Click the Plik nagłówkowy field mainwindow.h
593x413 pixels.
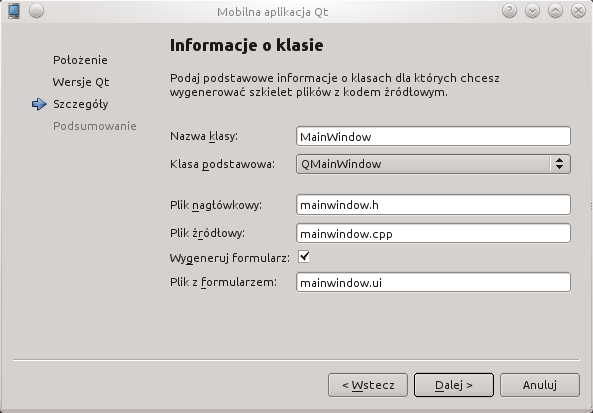pyautogui.click(x=433, y=205)
